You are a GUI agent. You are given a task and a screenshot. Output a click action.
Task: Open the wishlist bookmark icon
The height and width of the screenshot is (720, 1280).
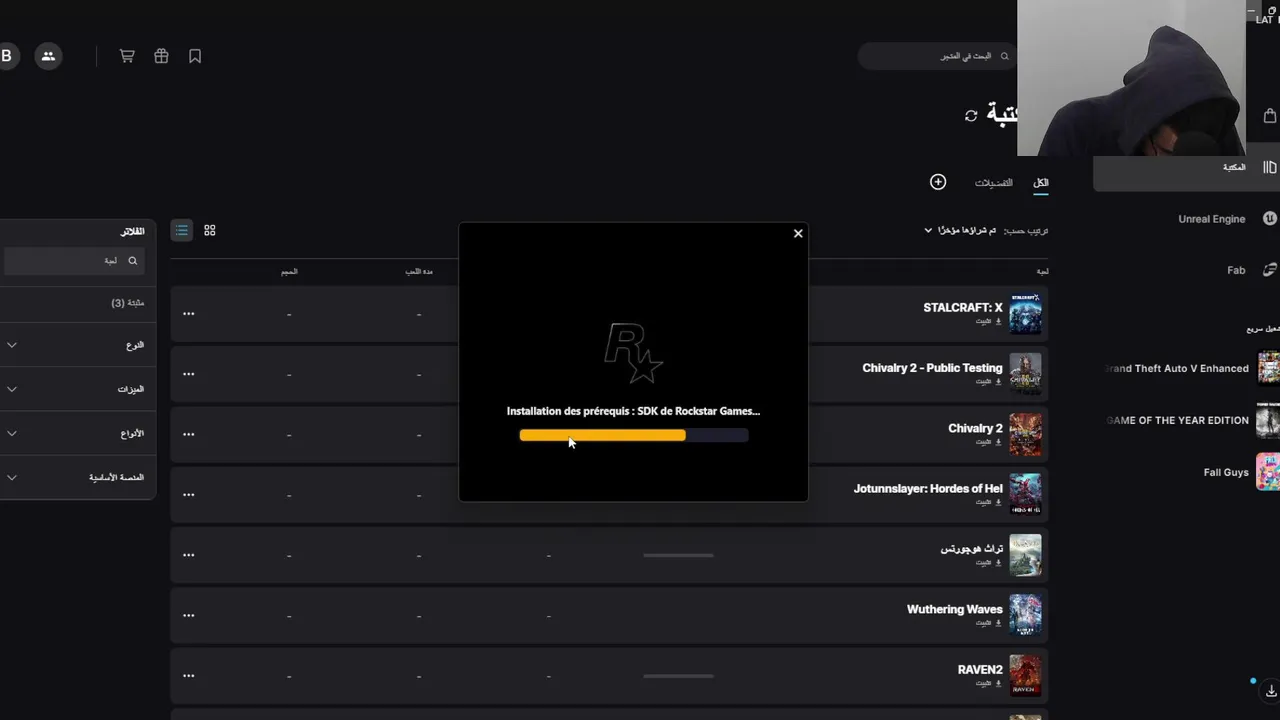pyautogui.click(x=195, y=56)
